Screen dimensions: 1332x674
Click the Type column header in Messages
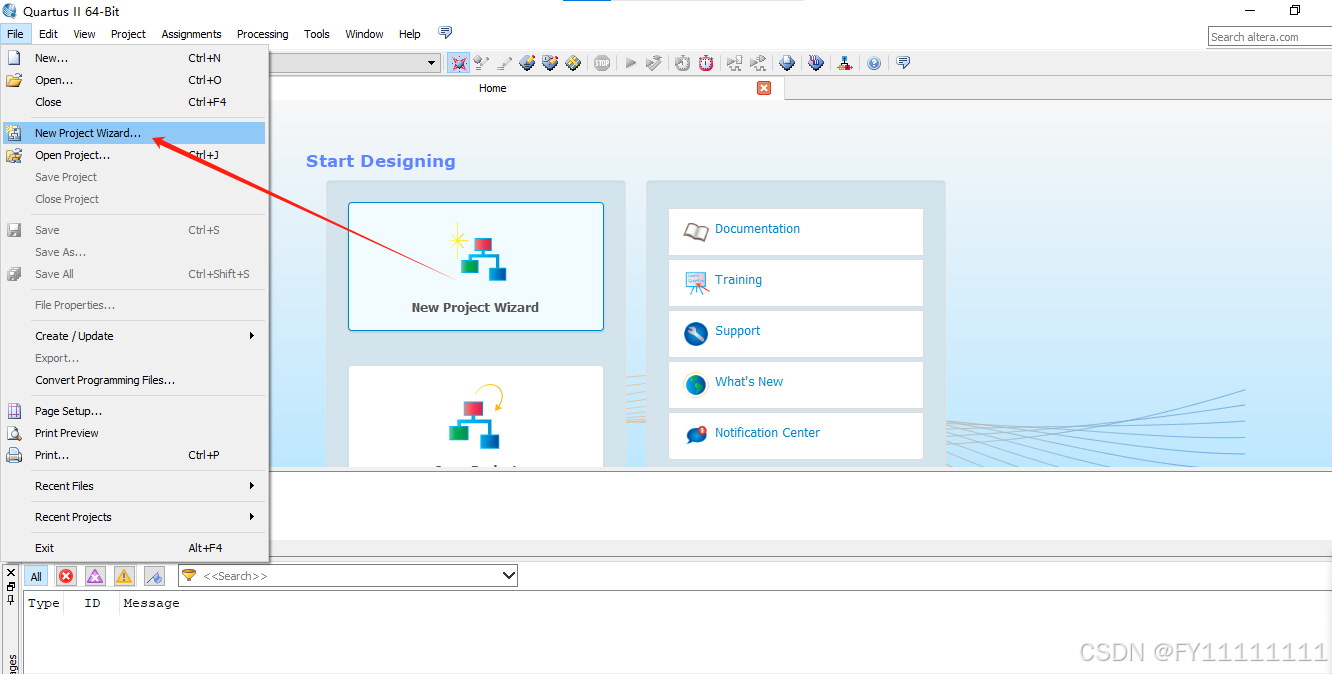coord(44,603)
